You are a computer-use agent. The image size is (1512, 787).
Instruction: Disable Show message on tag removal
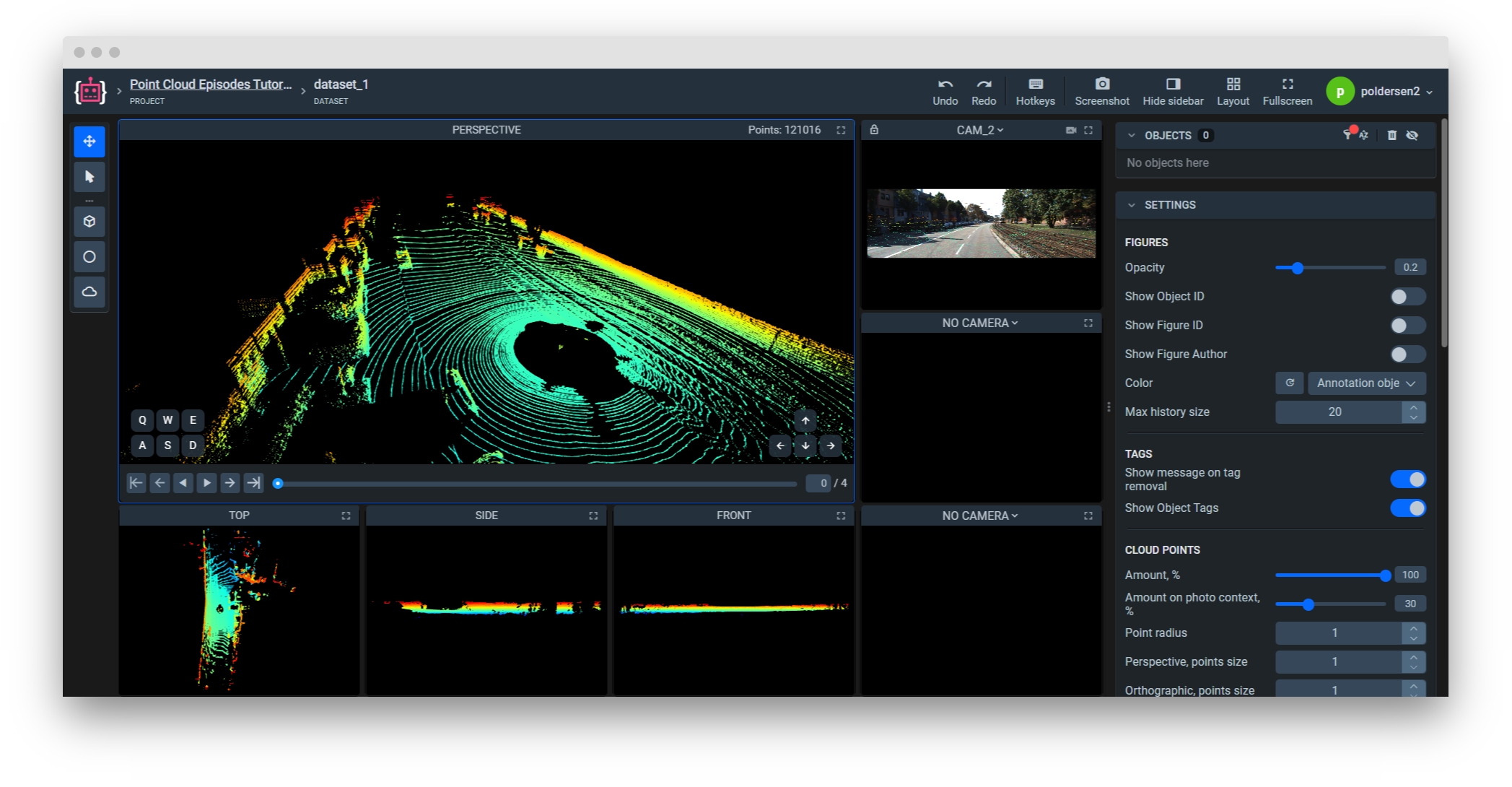click(x=1407, y=479)
